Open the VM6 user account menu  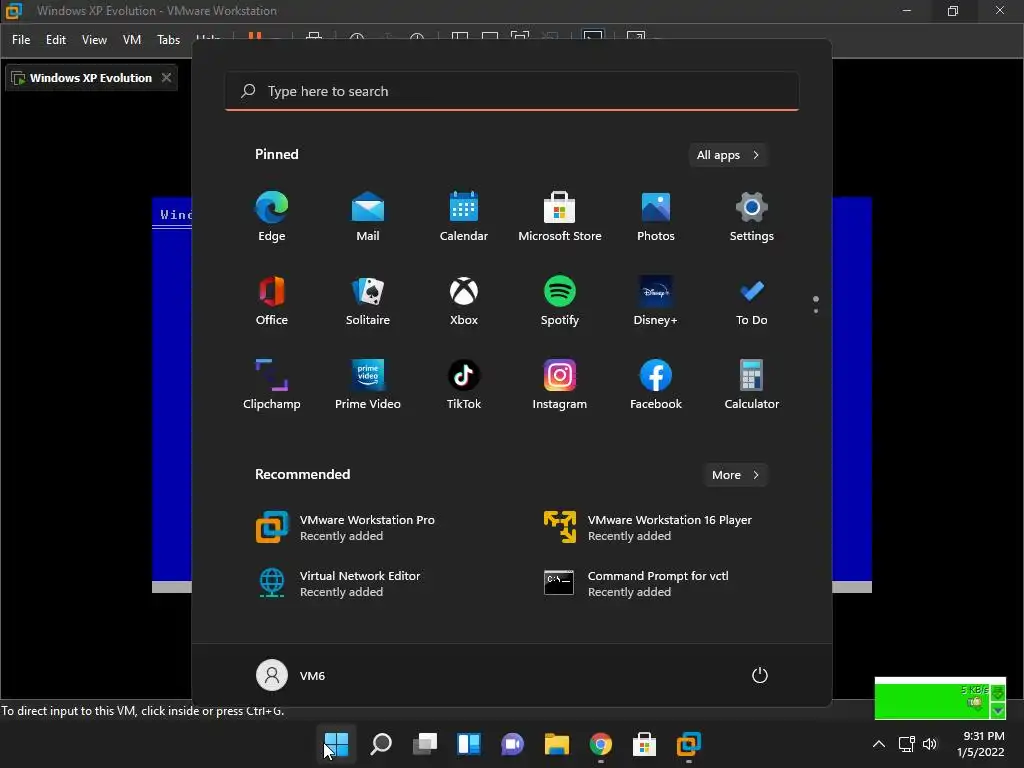(x=291, y=675)
